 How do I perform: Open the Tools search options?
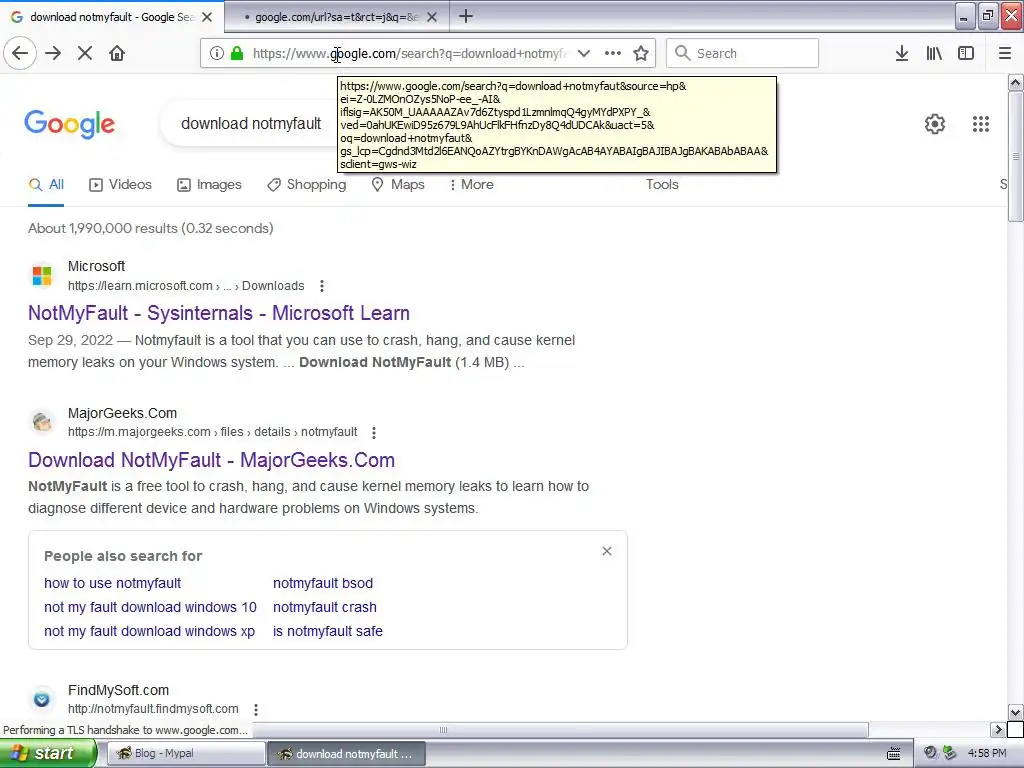click(x=662, y=185)
